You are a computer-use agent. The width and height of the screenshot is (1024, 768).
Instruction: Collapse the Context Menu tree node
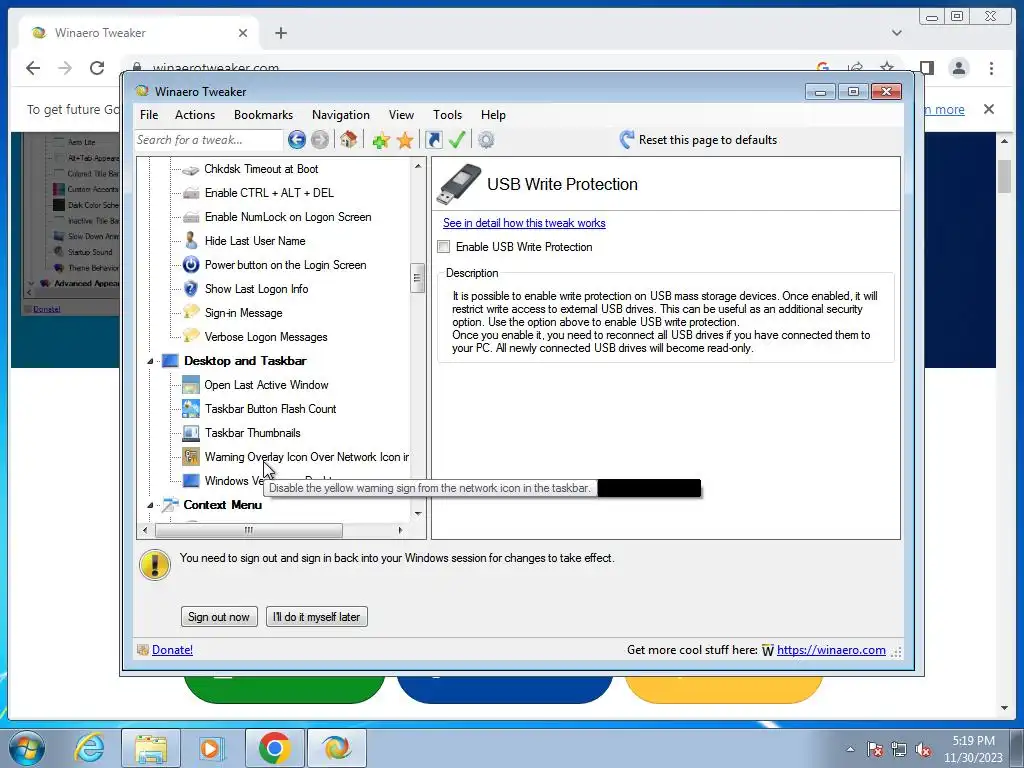click(x=150, y=505)
